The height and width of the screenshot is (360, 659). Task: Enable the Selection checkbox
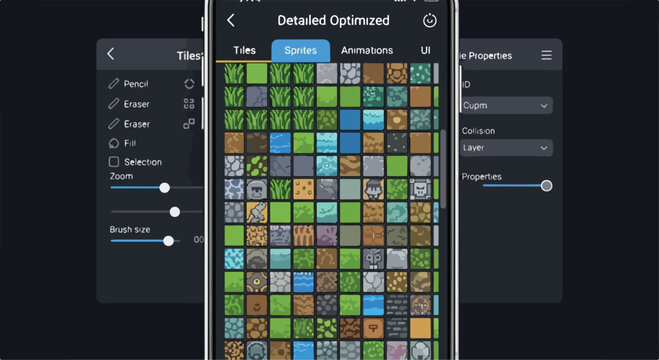(x=114, y=162)
